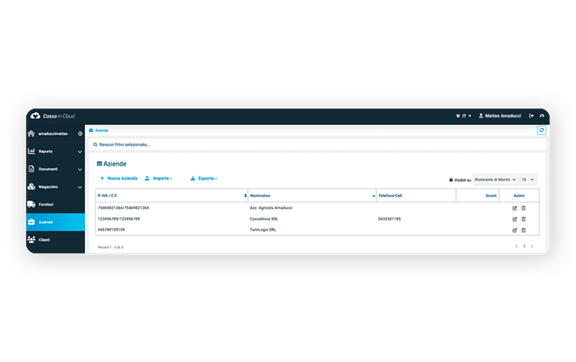Click the Clienti people icon
Image resolution: width=576 pixels, height=362 pixels.
(x=31, y=240)
